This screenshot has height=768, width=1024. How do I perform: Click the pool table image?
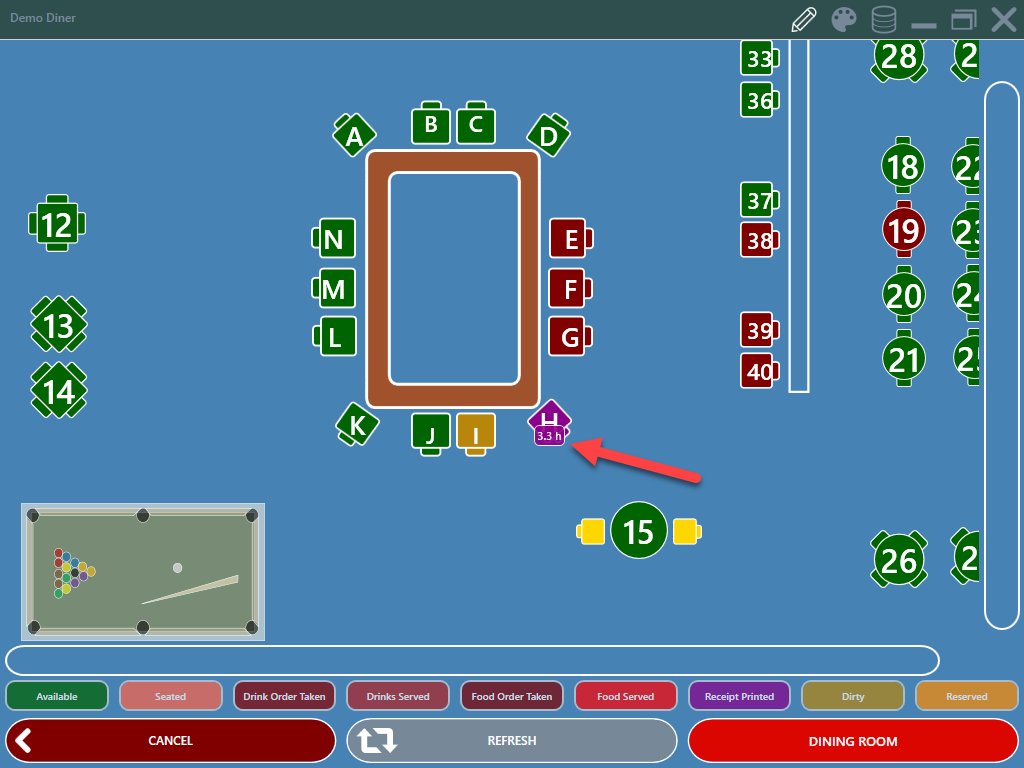pyautogui.click(x=143, y=571)
